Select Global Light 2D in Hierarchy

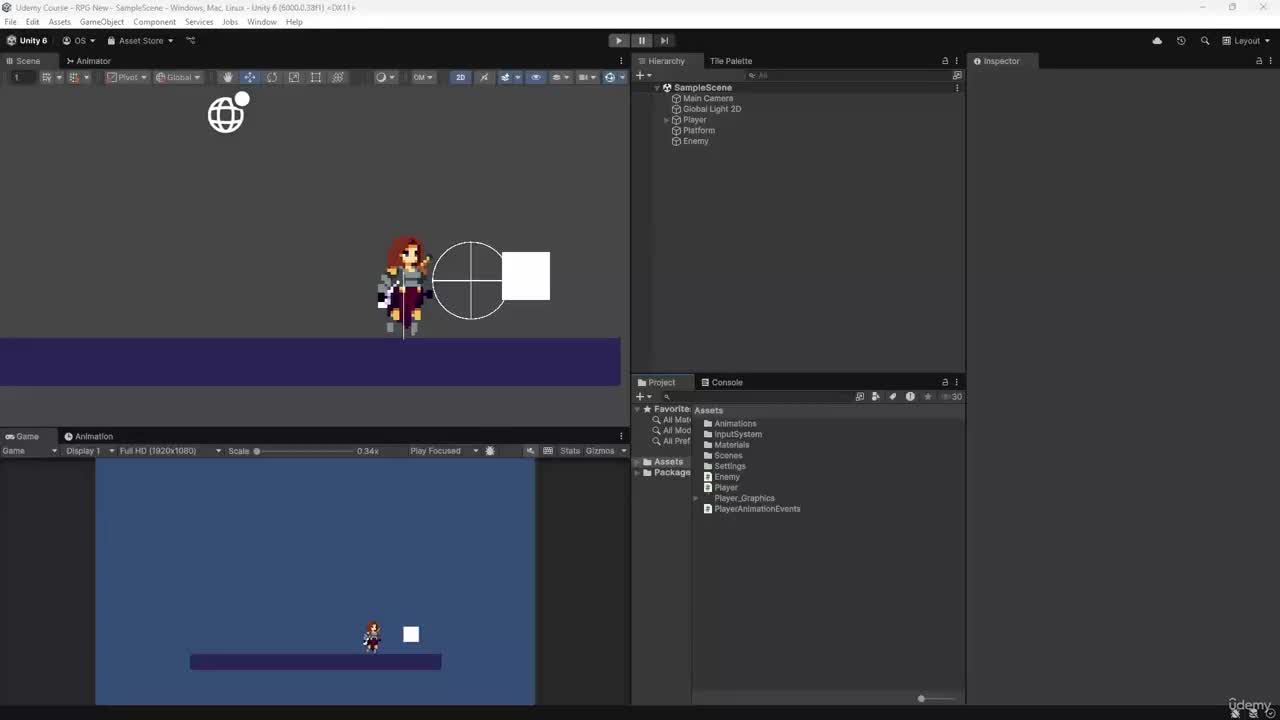click(x=712, y=109)
